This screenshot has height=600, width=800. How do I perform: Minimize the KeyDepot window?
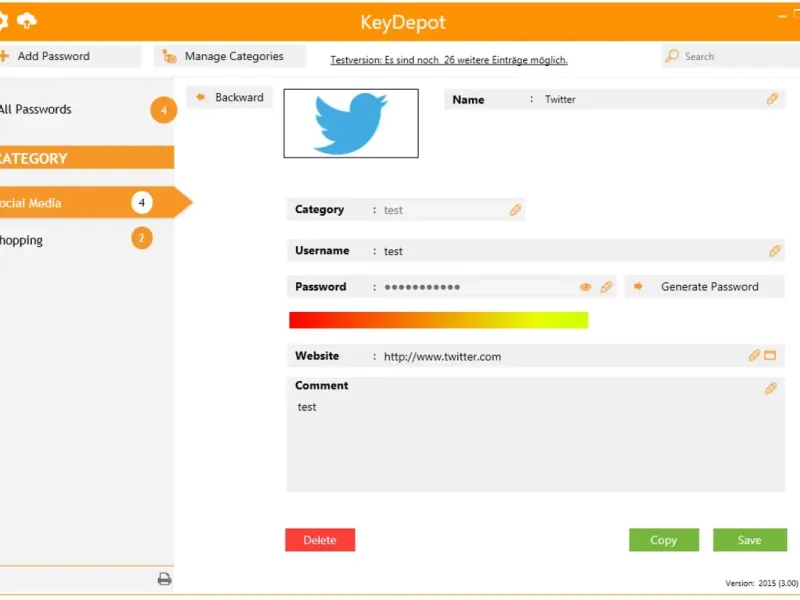point(782,16)
